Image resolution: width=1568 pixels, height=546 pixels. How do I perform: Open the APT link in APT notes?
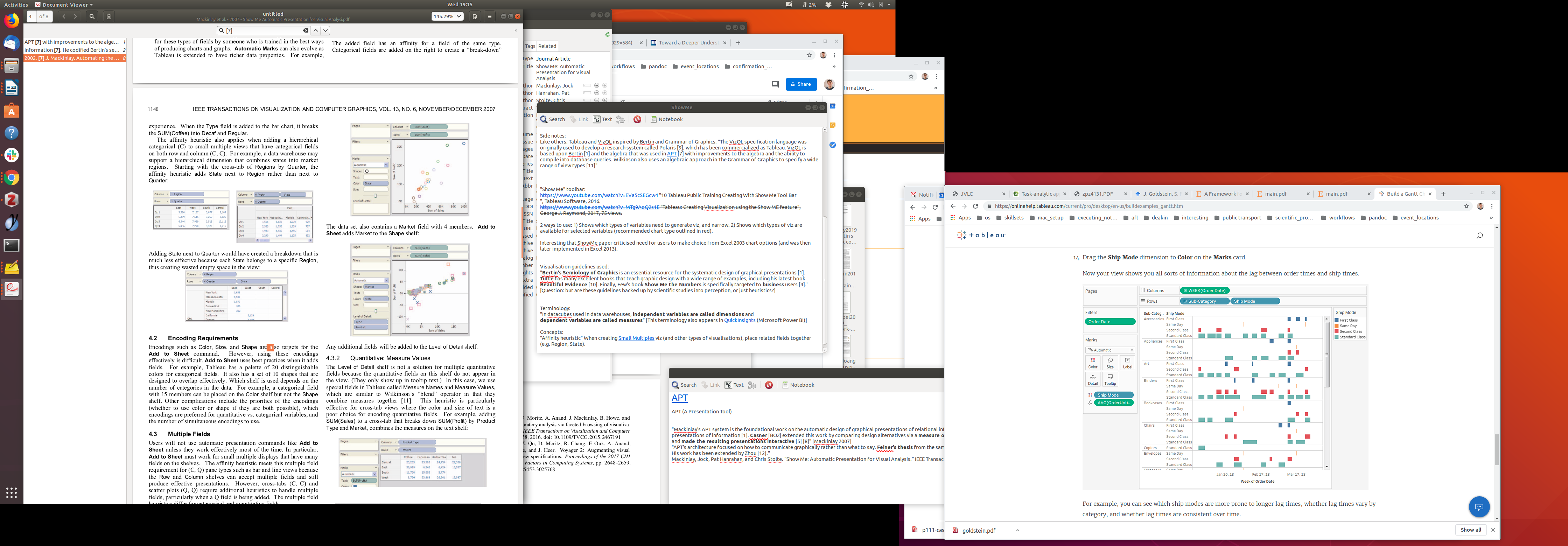(x=679, y=398)
